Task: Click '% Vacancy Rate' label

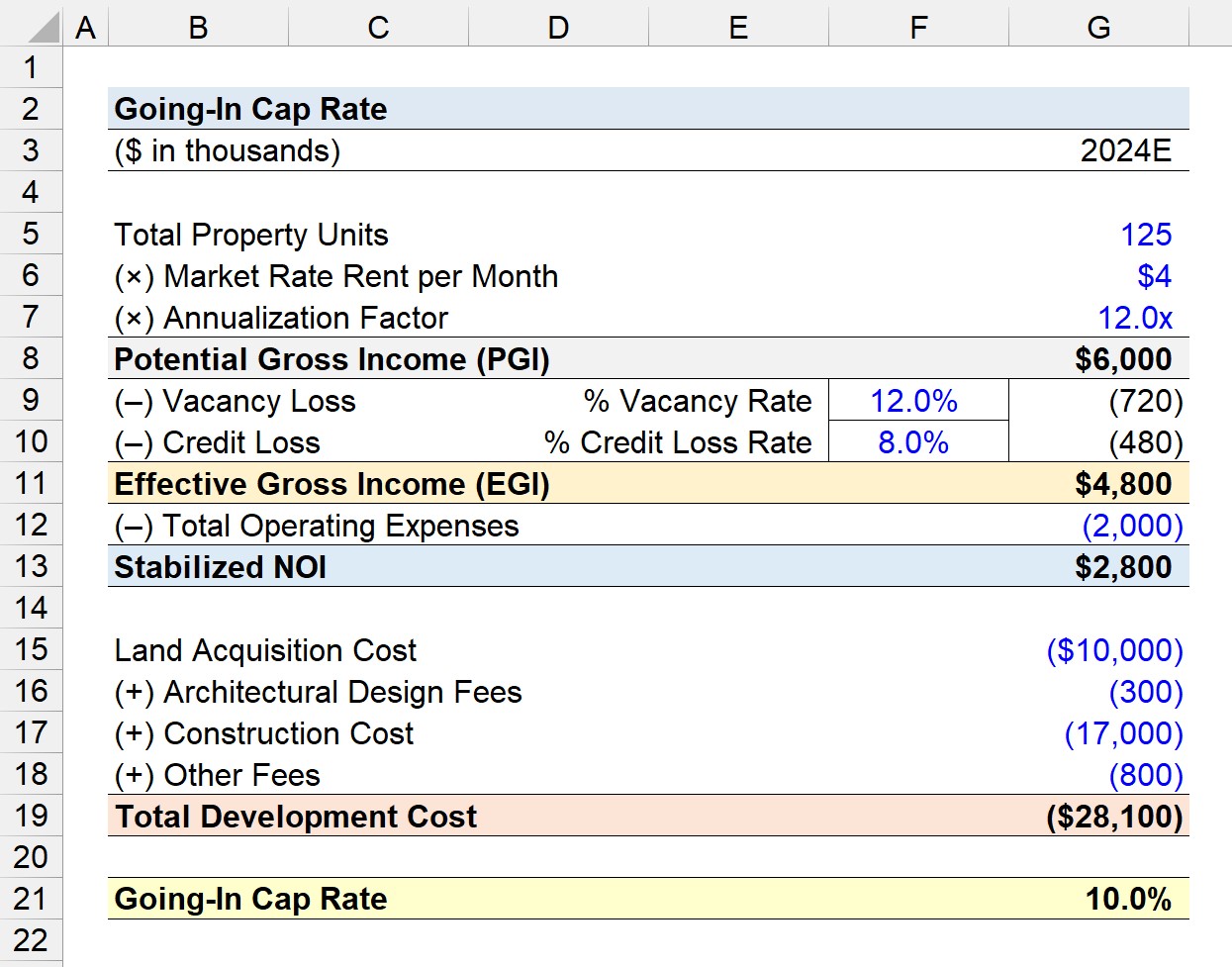Action: tap(698, 401)
